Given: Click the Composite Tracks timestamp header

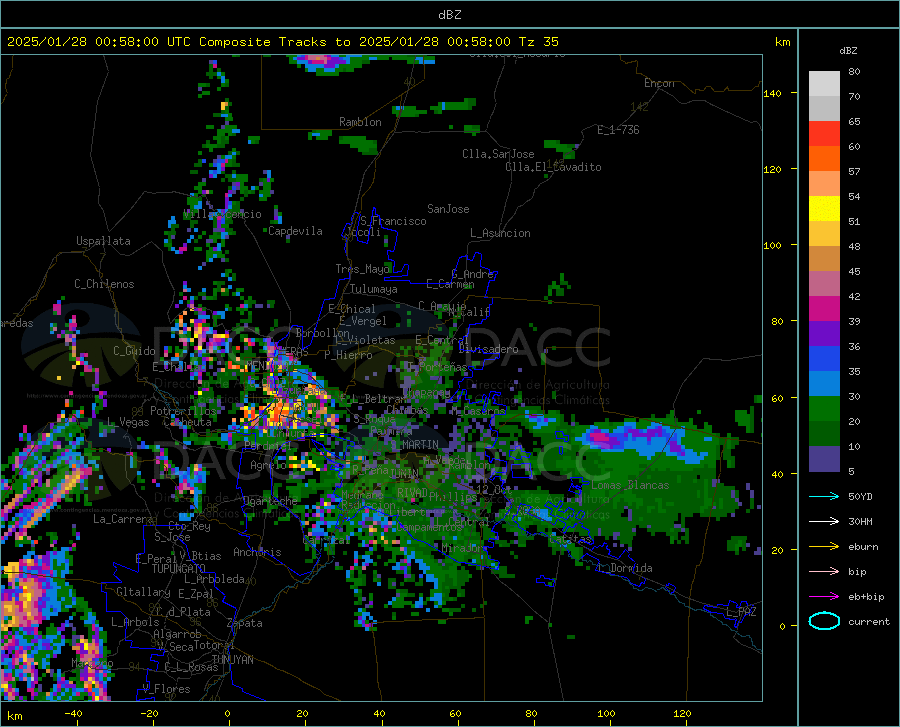Looking at the screenshot, I should point(282,42).
